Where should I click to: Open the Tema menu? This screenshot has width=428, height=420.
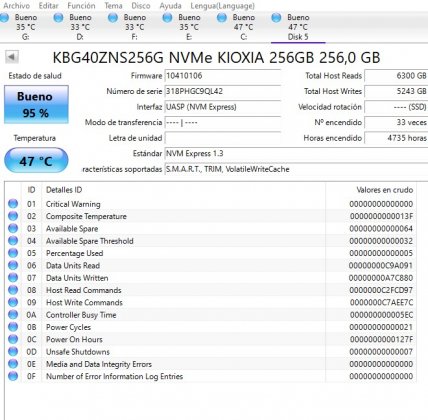pyautogui.click(x=113, y=6)
